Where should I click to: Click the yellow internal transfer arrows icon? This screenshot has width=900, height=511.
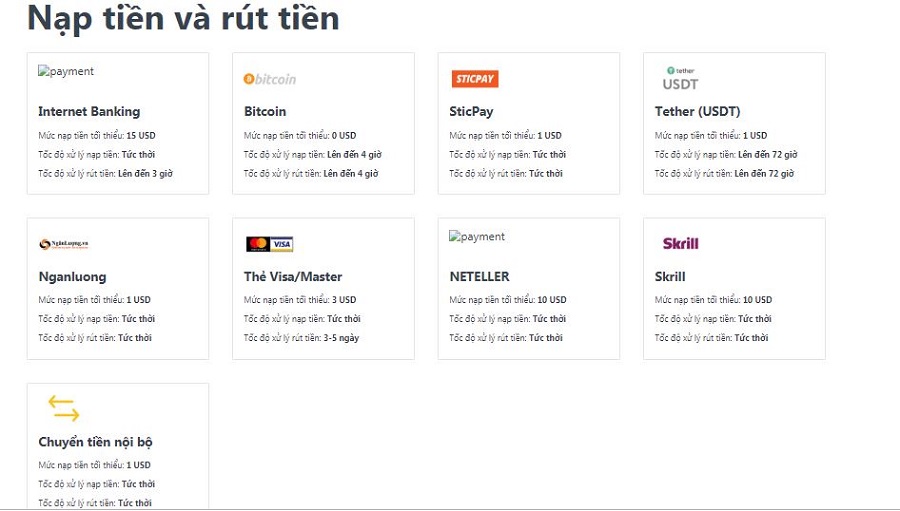point(63,408)
